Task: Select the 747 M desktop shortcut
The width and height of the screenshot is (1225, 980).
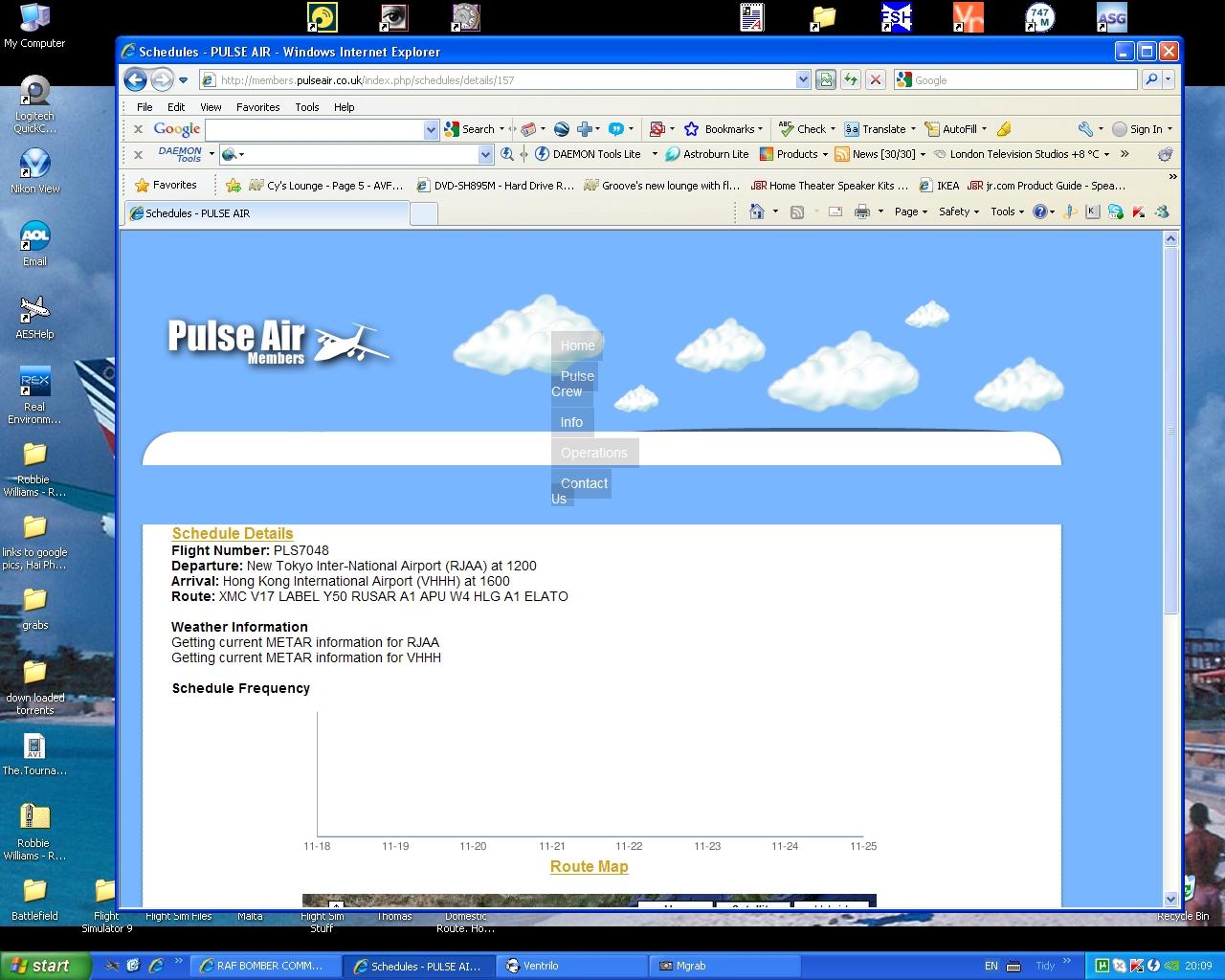Action: (1039, 18)
